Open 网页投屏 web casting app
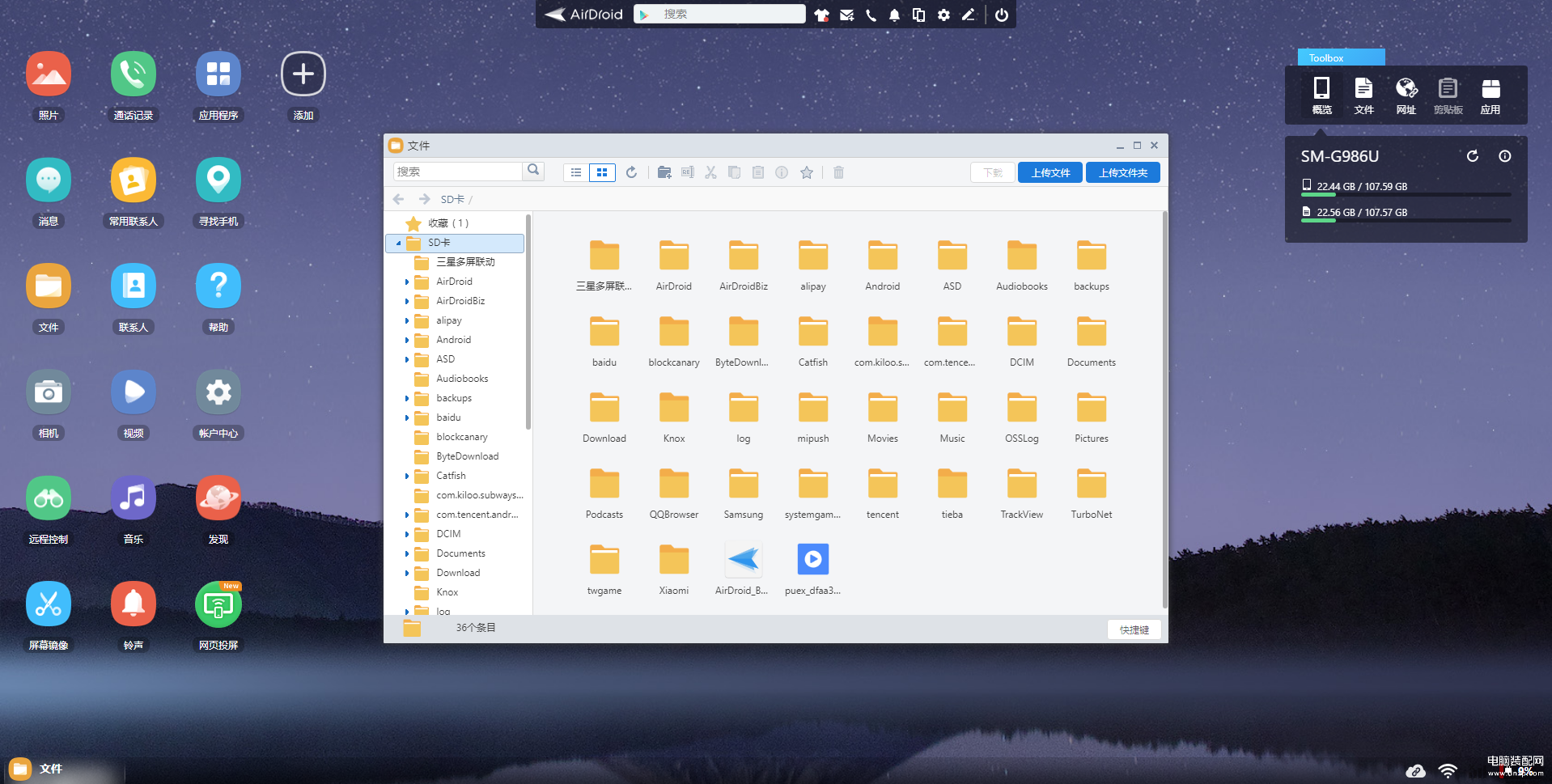 [218, 604]
